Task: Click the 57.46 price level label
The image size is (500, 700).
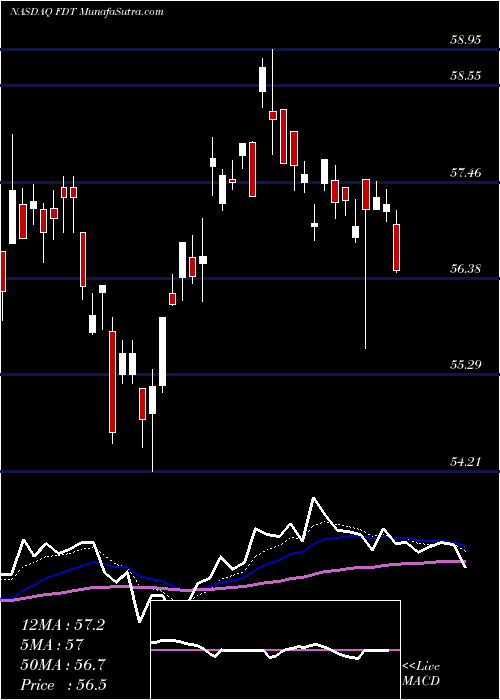Action: [x=465, y=172]
